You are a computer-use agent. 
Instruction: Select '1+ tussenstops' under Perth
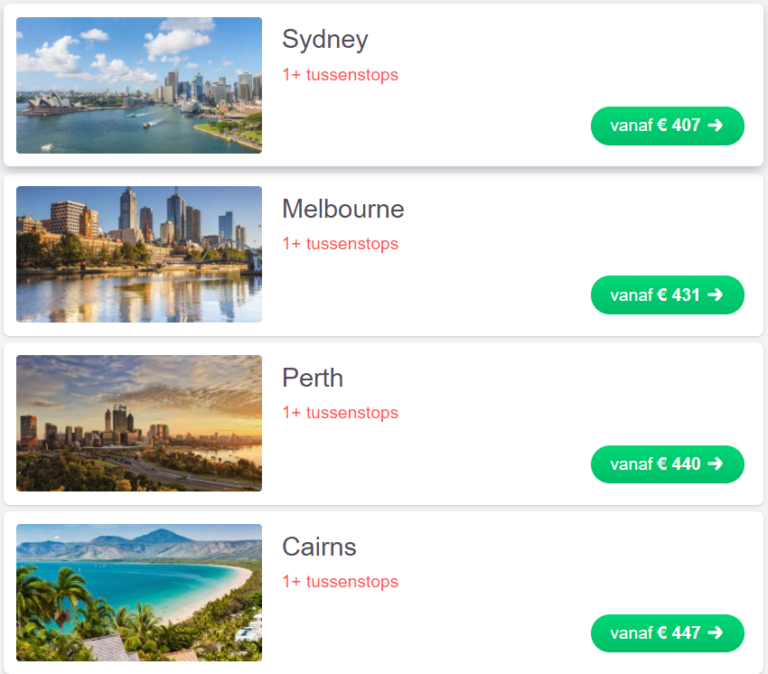click(340, 413)
